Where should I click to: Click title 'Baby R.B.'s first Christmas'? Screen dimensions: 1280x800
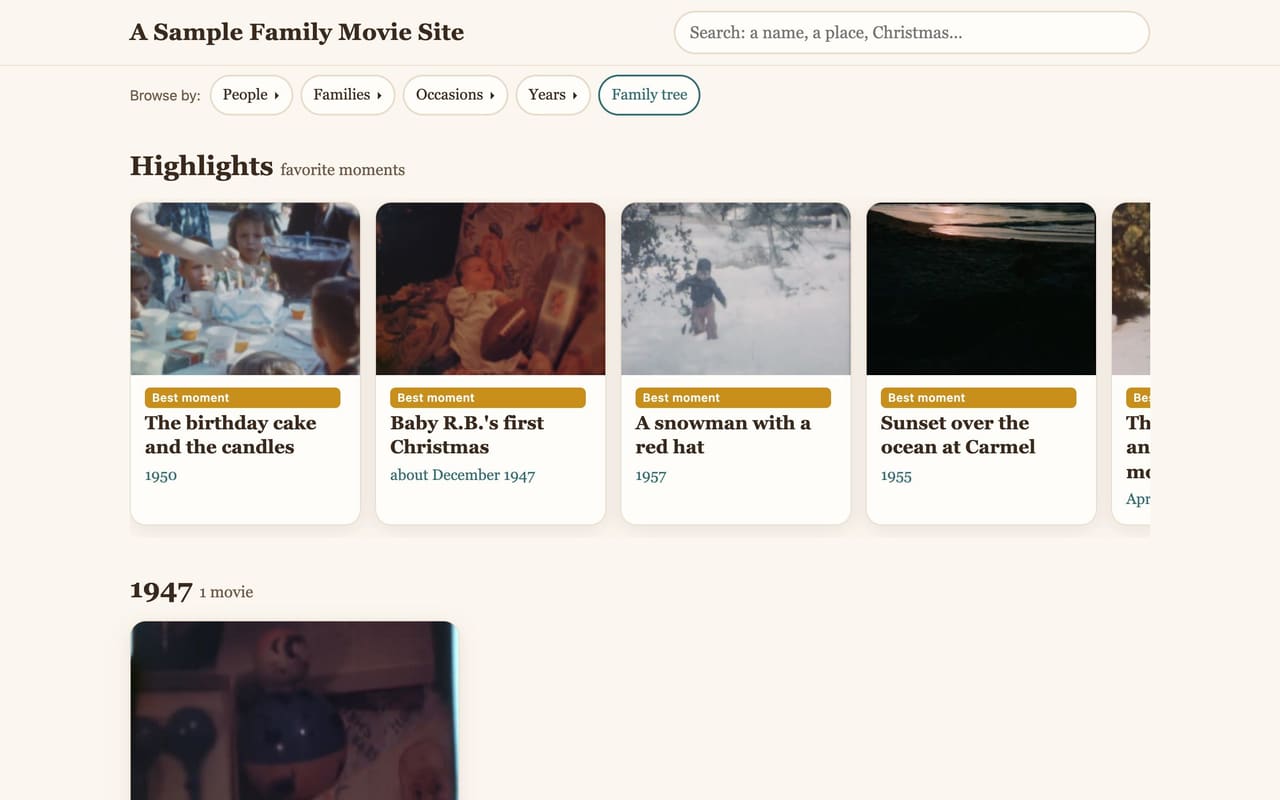tap(467, 435)
